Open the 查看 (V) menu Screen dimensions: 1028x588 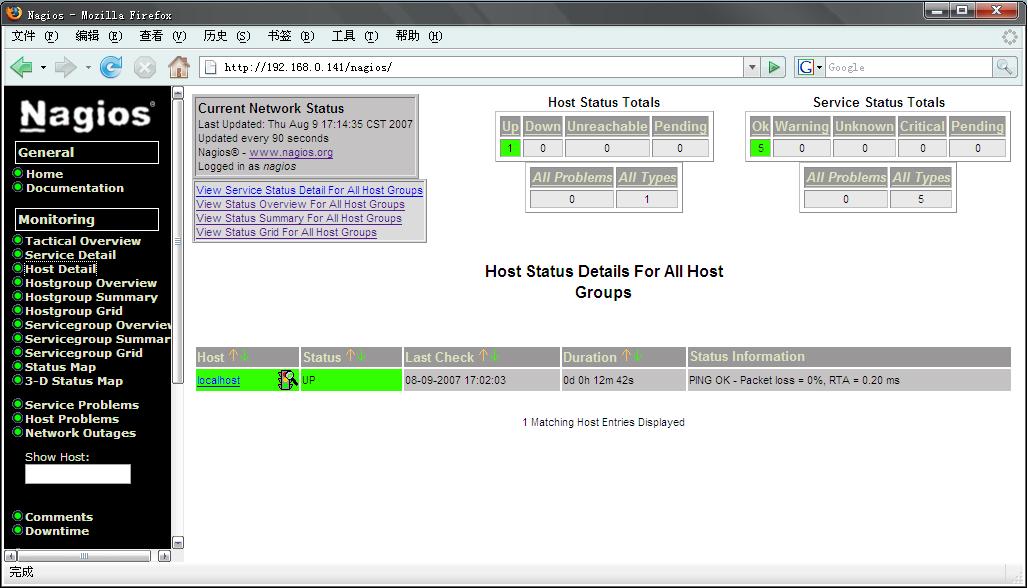coord(163,36)
